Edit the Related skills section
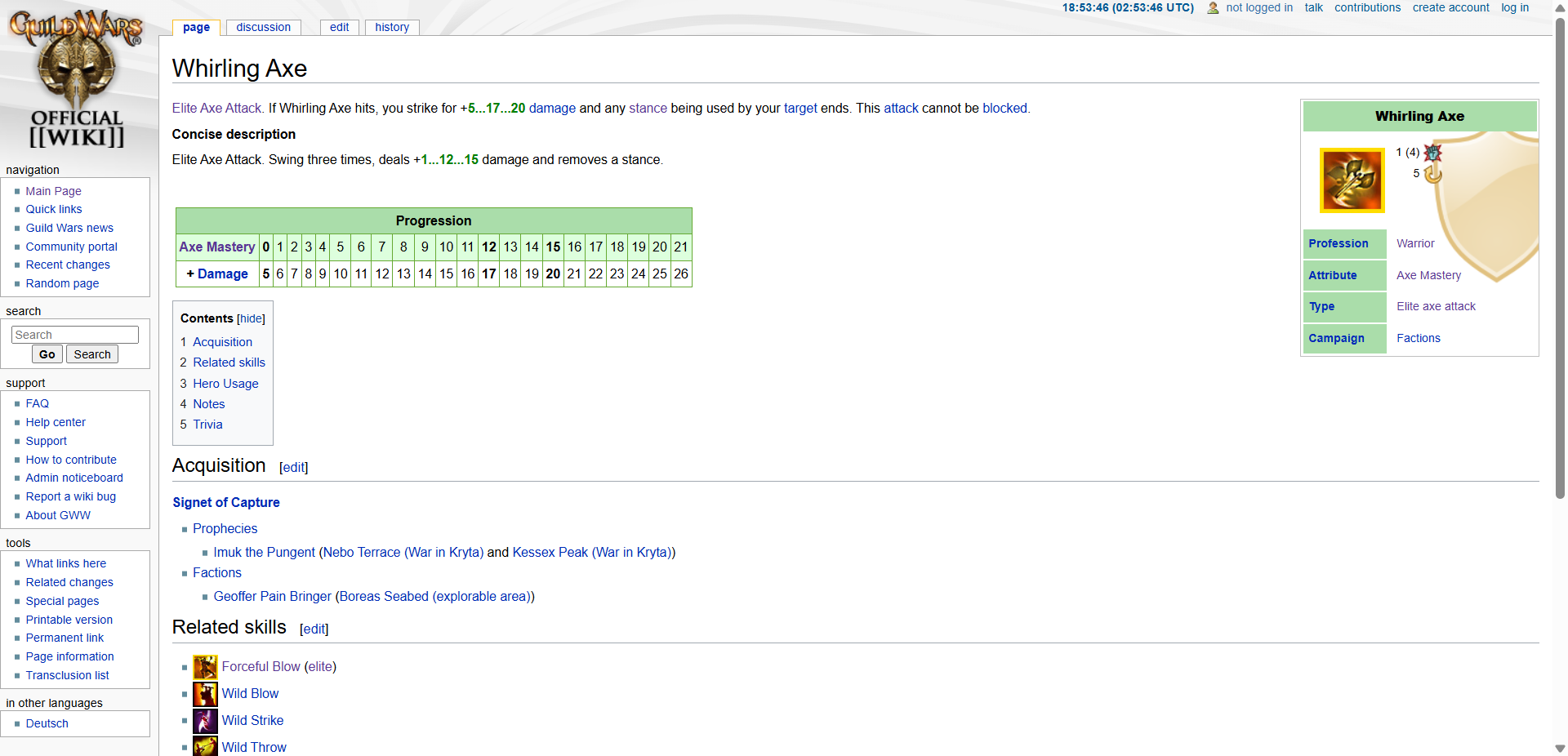This screenshot has height=756, width=1568. coord(314,629)
